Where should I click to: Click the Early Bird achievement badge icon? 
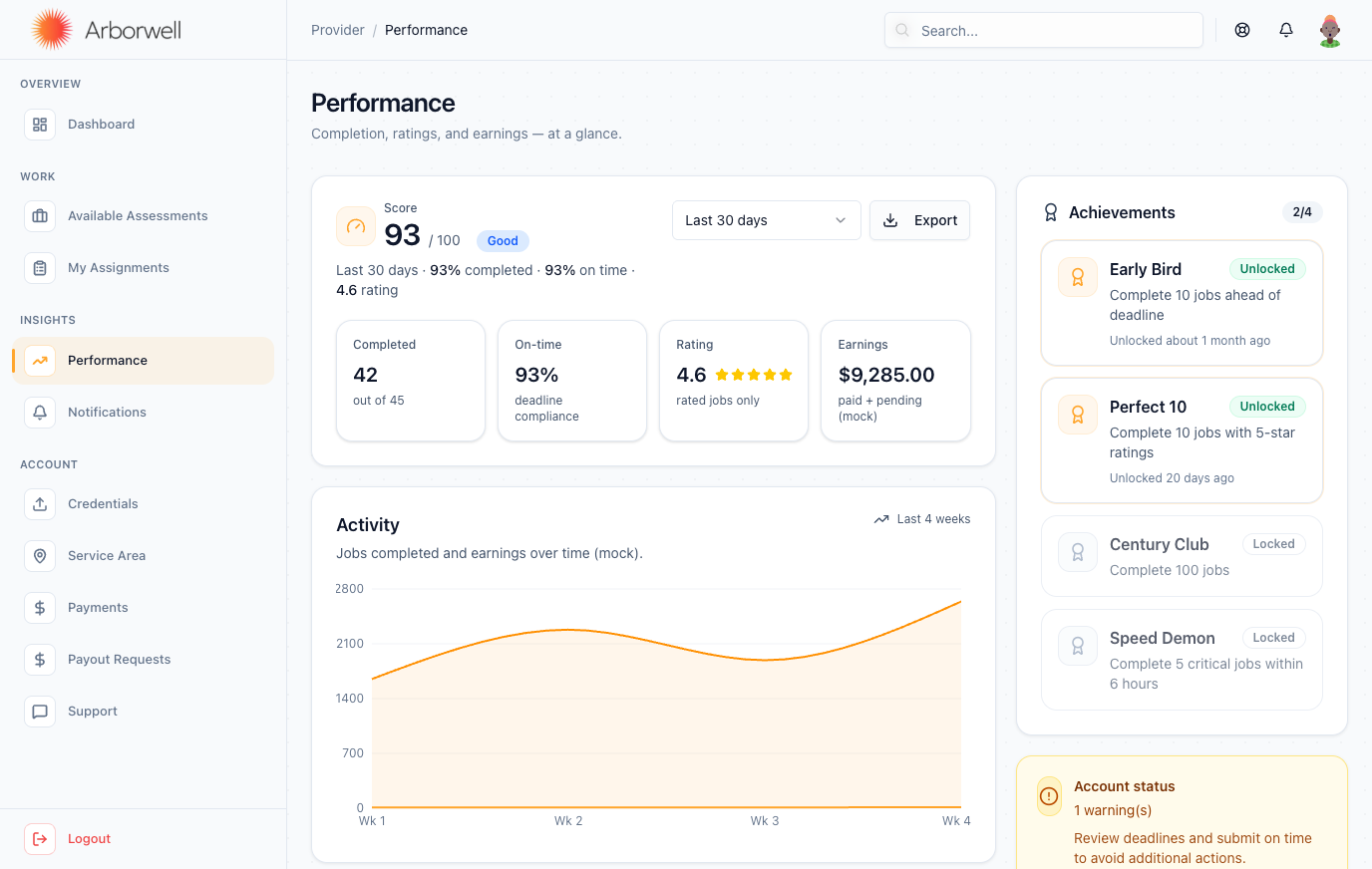click(x=1078, y=278)
